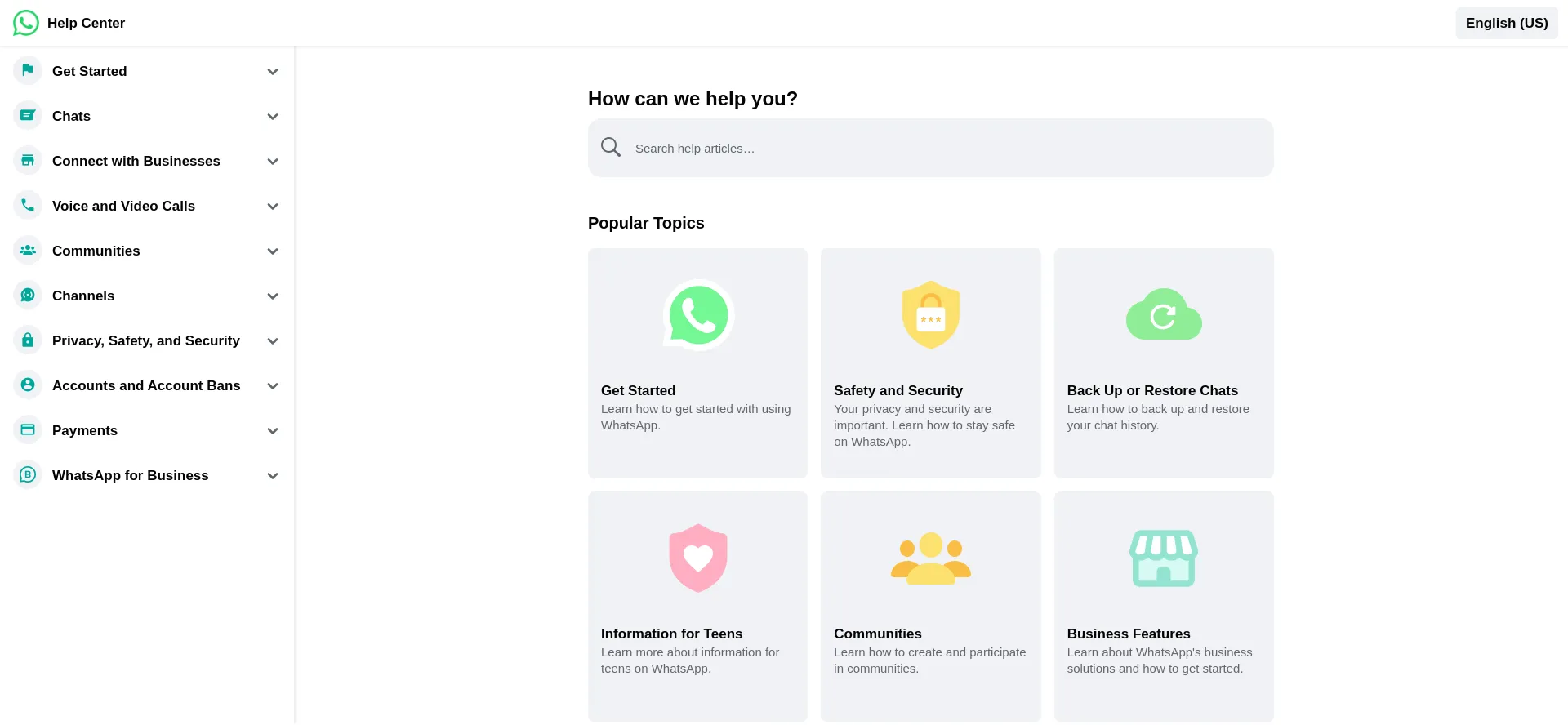
Task: Click the yellow shield lock Safety icon
Action: pos(930,315)
